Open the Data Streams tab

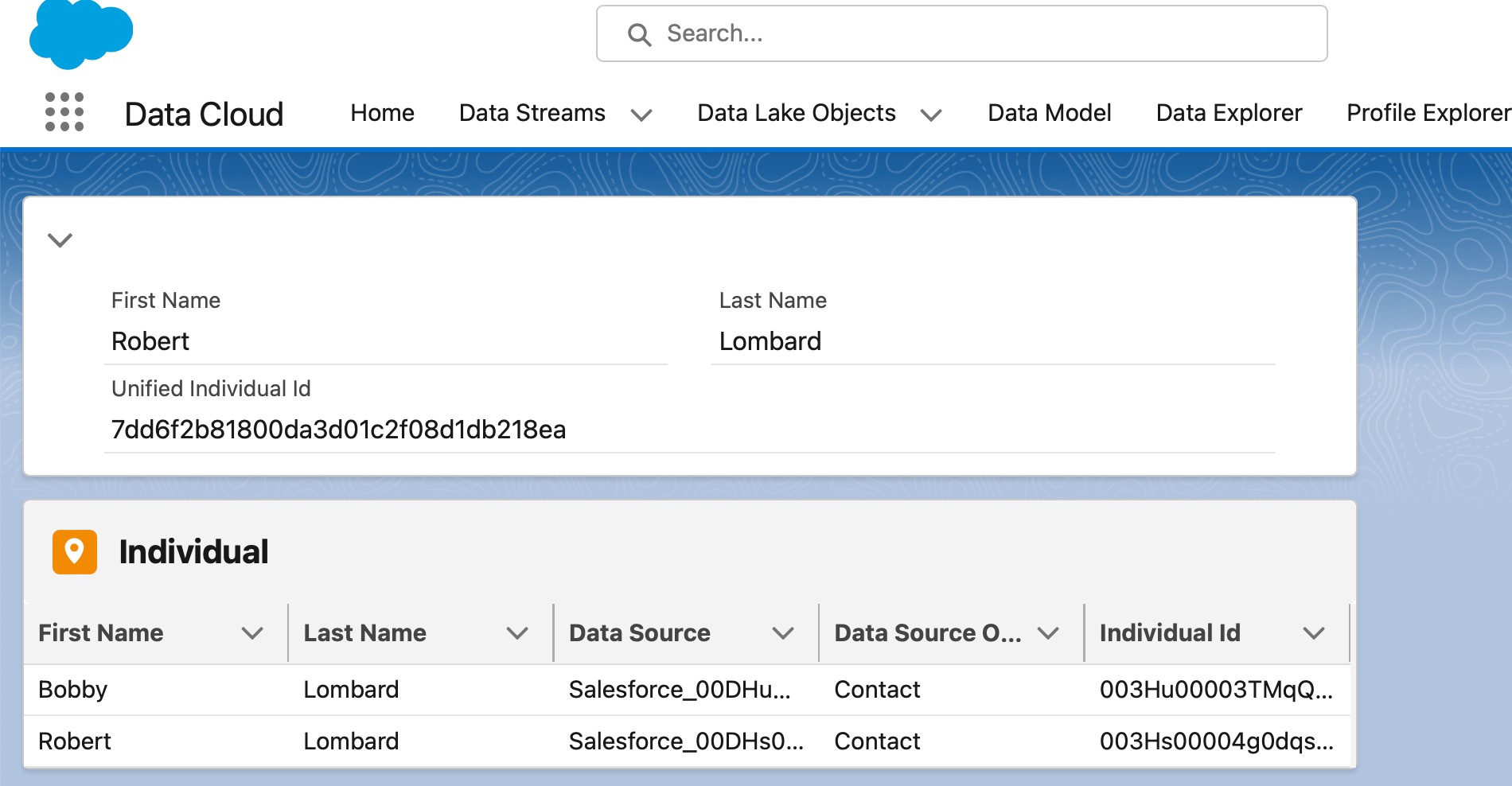pyautogui.click(x=532, y=113)
